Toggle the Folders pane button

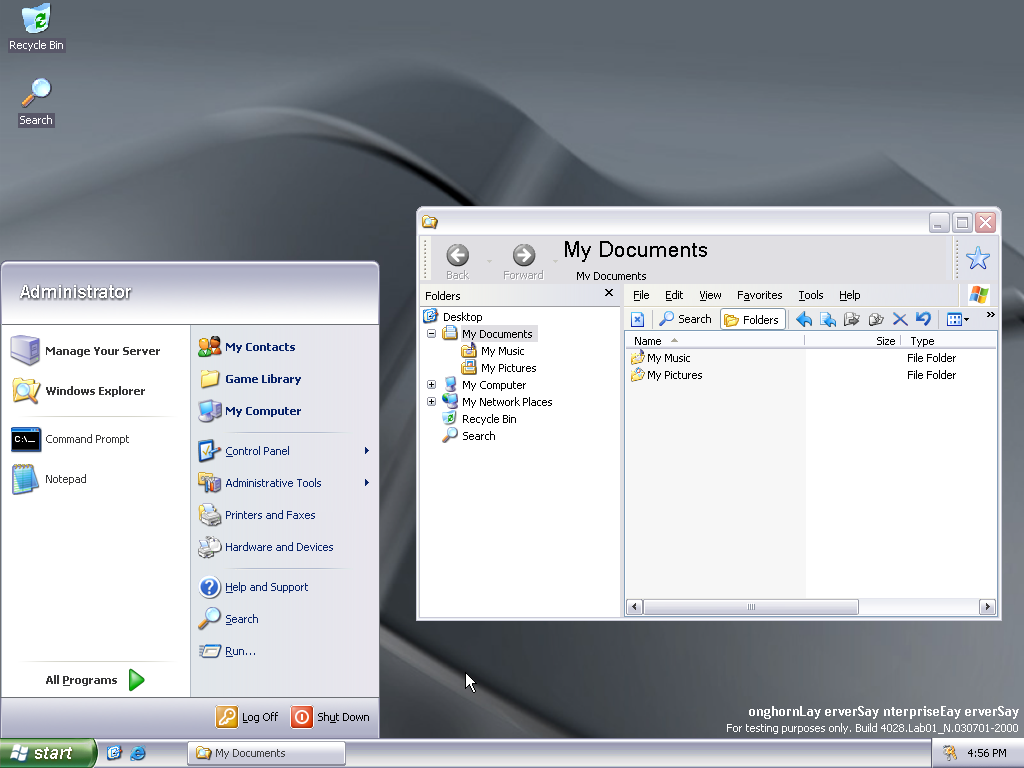point(751,319)
